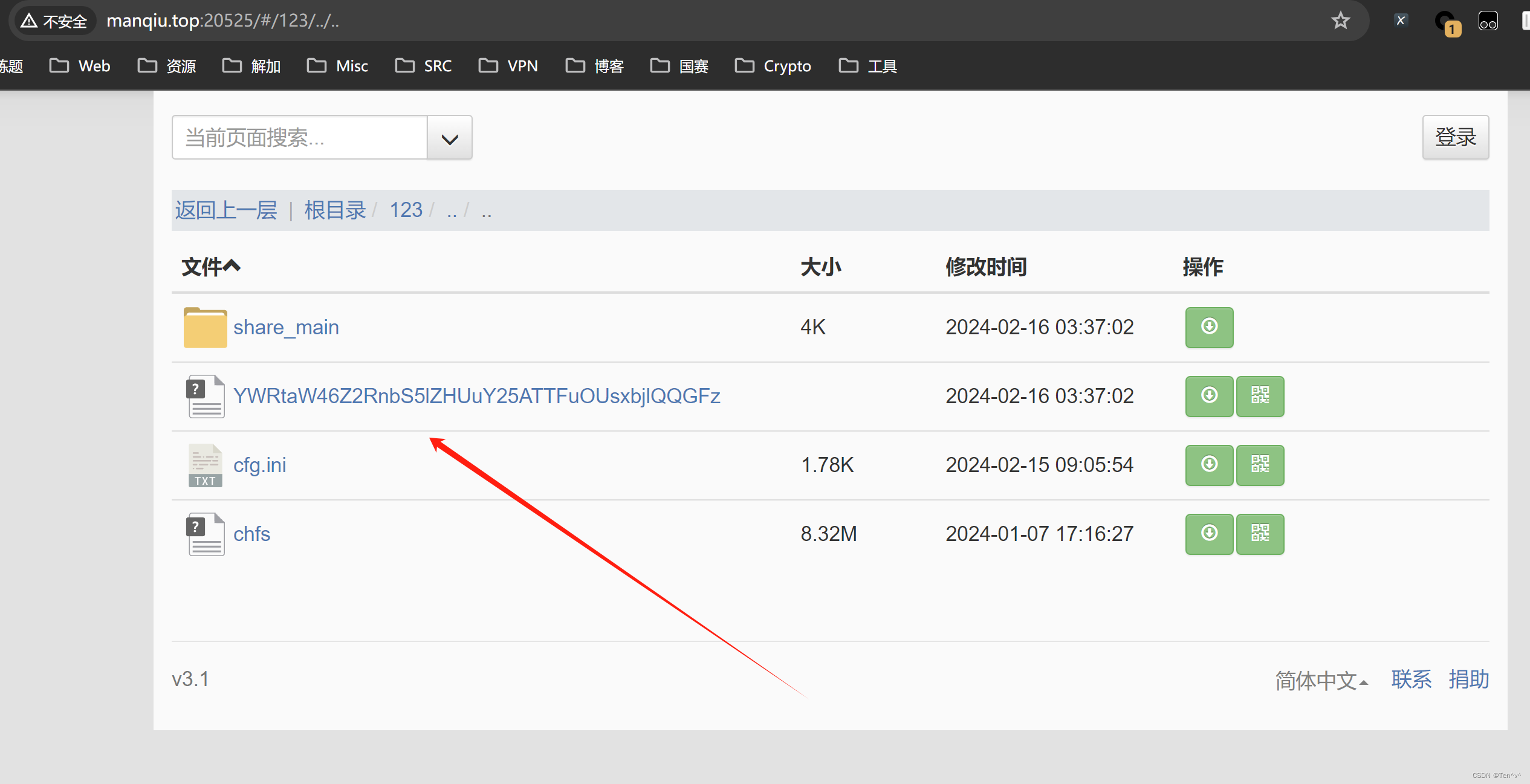Bookmark this page with the star icon
Screen dimensions: 1530x784
1340,21
